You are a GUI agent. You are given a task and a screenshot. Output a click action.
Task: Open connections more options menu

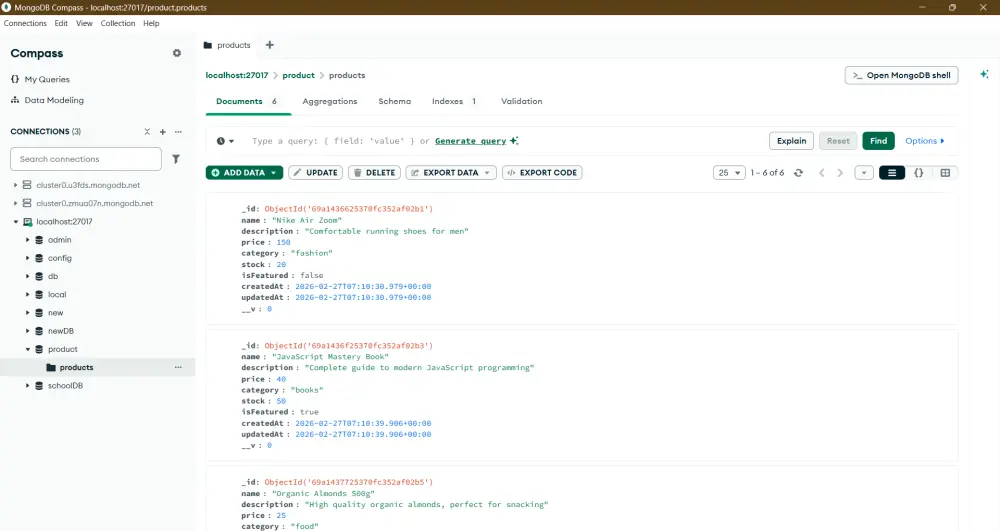click(179, 131)
